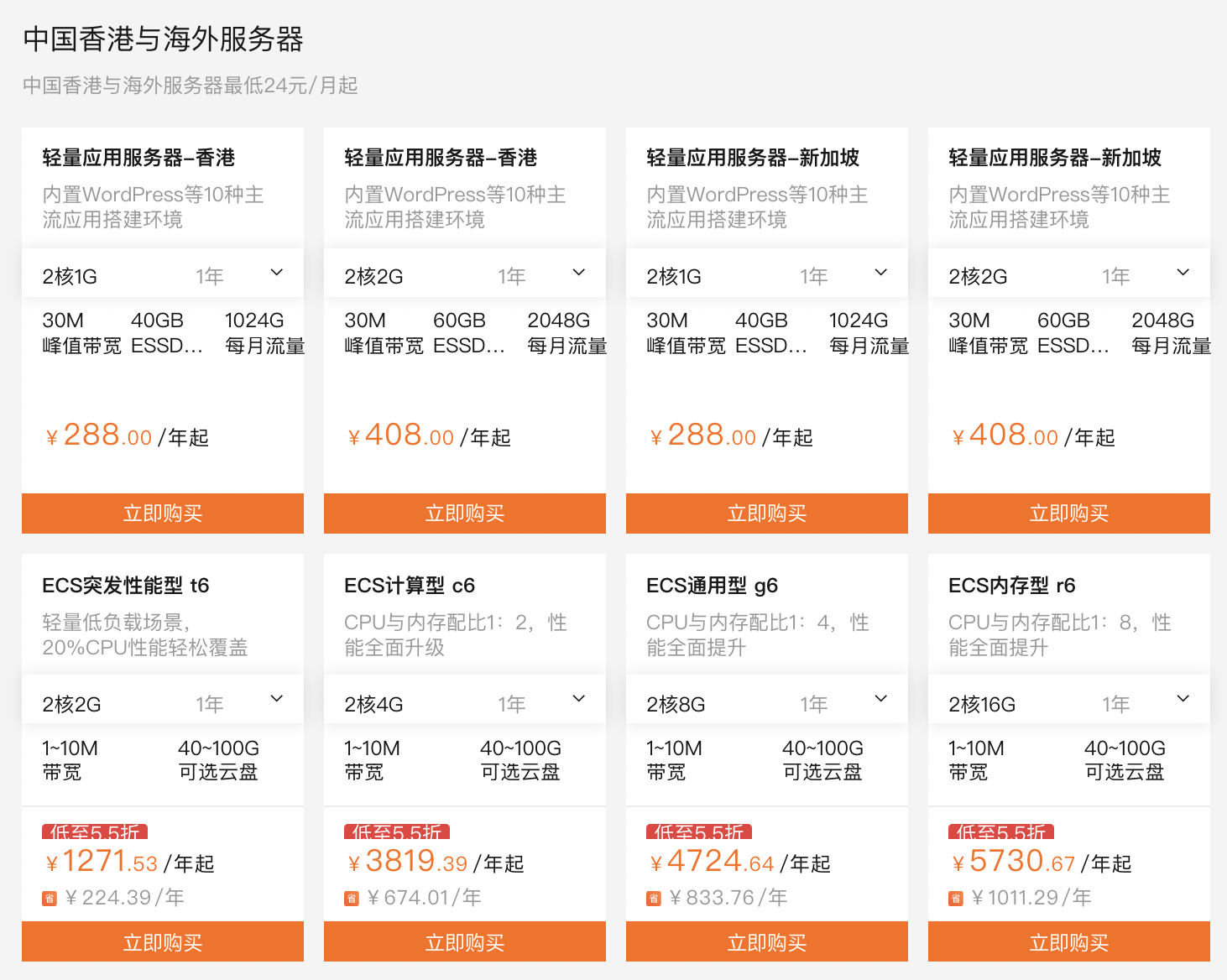Open the 1年 duration dropdown on 2核2G 香港 card
This screenshot has width=1227, height=980.
(x=578, y=273)
